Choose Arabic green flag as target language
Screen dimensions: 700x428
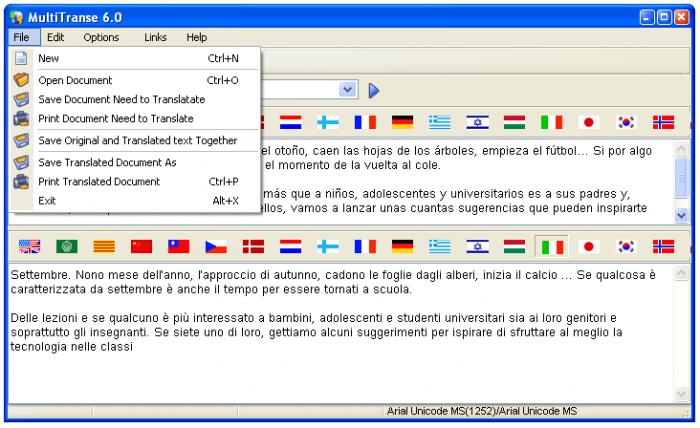(67, 246)
